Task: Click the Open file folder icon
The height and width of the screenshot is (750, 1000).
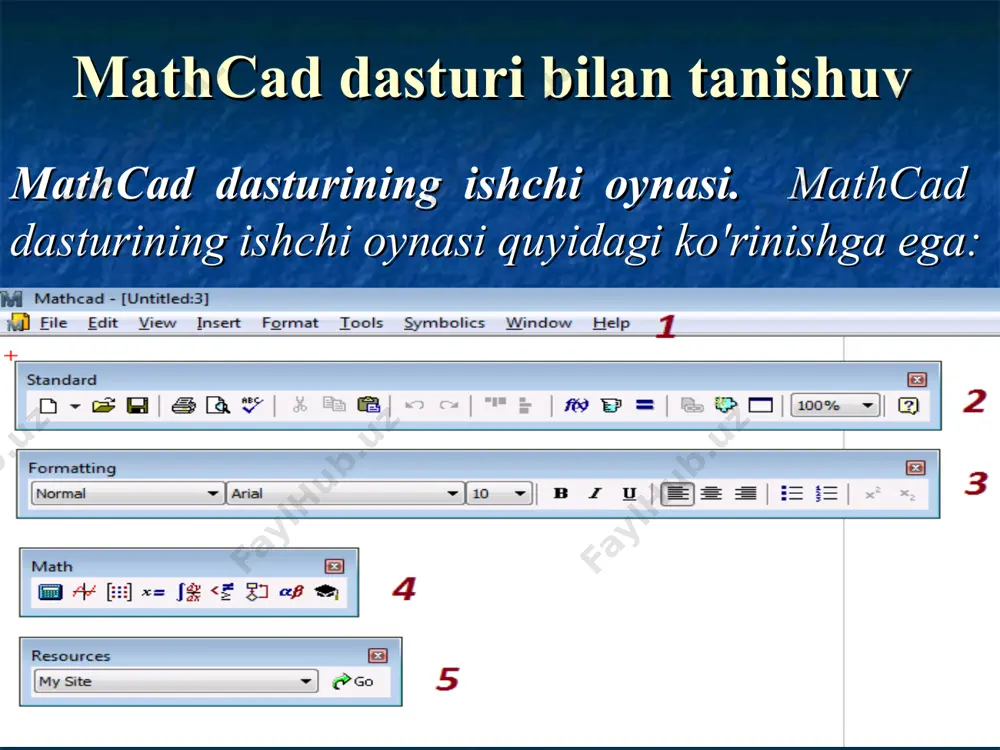Action: coord(103,406)
